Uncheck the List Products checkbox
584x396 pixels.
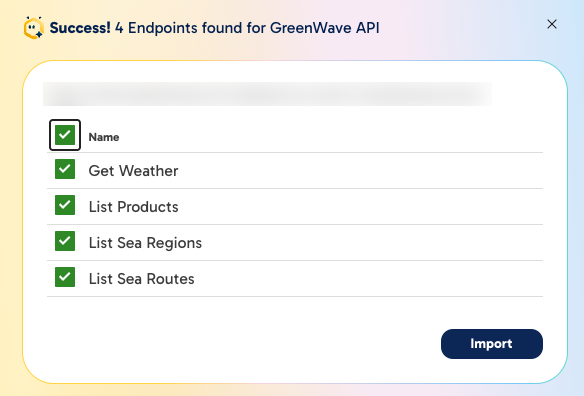65,205
